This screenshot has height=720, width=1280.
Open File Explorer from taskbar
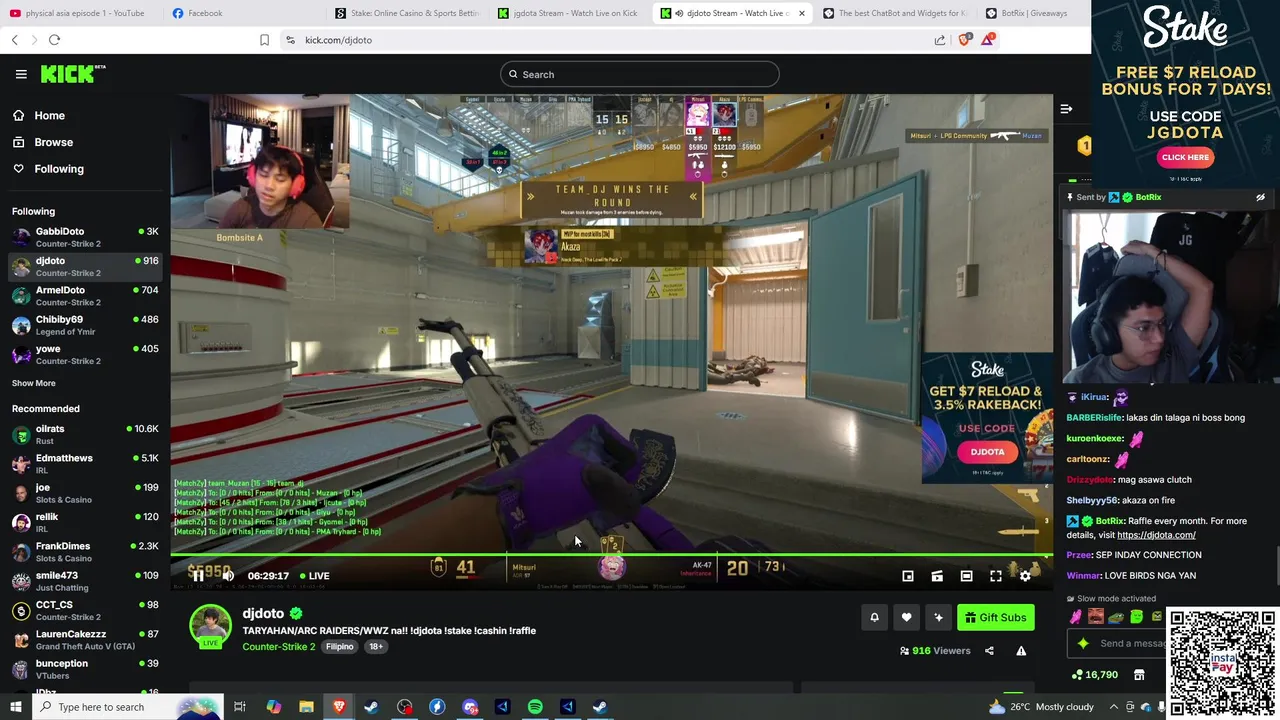306,707
